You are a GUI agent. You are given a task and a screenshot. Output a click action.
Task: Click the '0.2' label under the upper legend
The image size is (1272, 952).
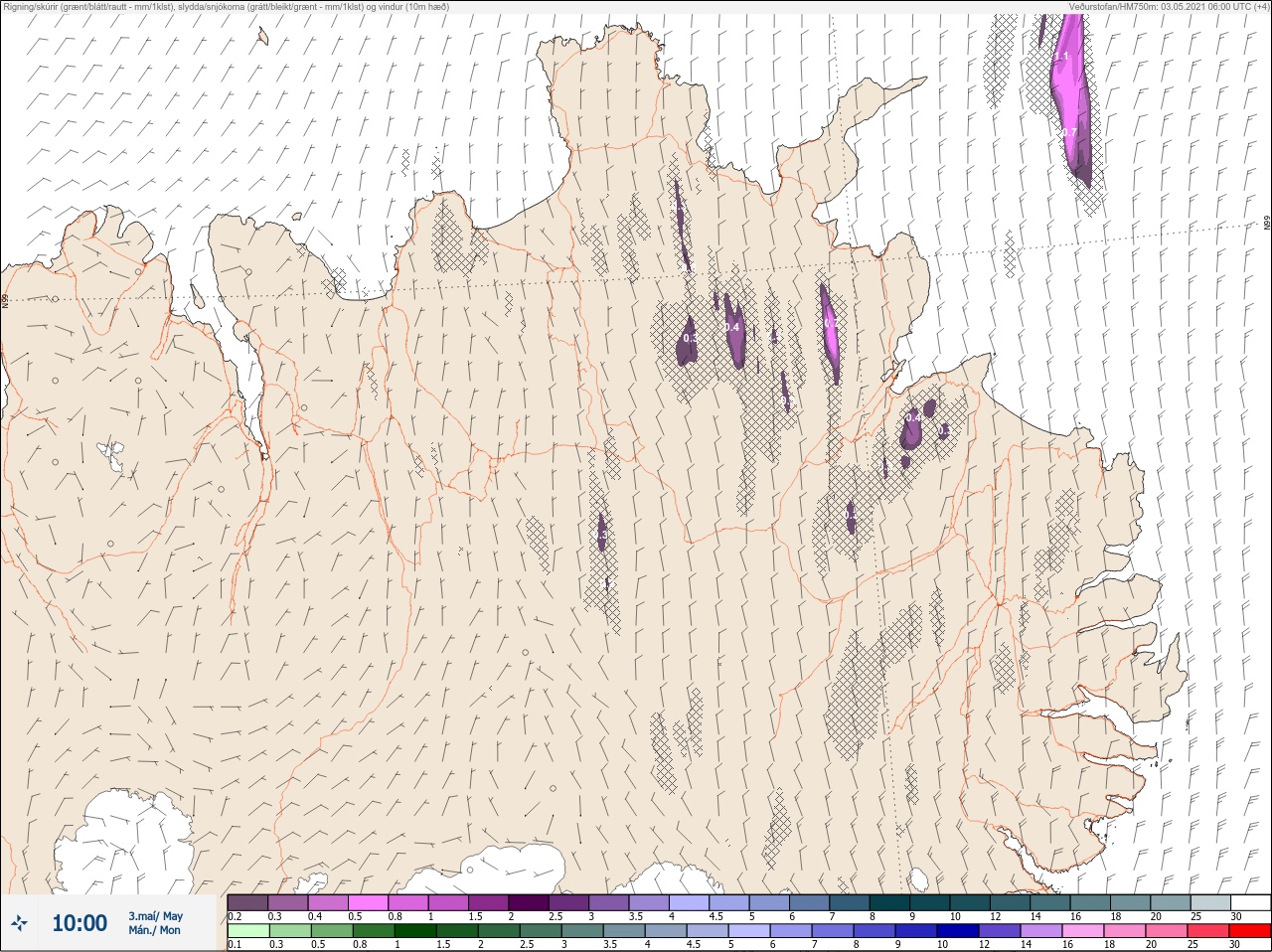click(235, 916)
